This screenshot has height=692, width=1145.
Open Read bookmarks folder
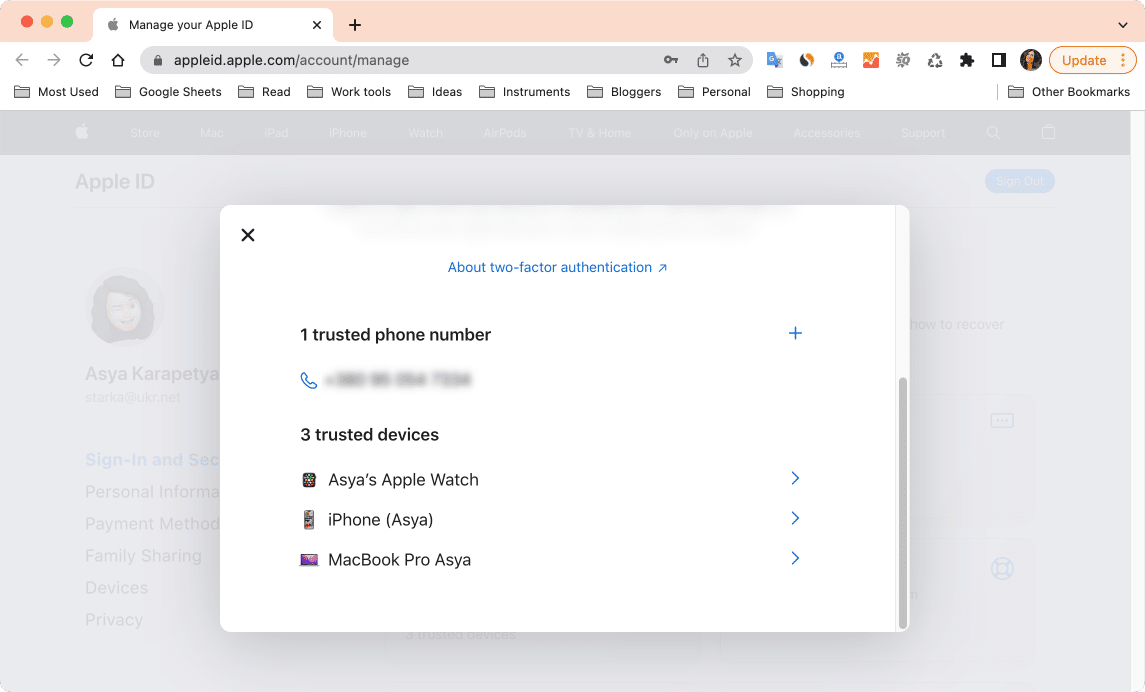click(x=264, y=91)
